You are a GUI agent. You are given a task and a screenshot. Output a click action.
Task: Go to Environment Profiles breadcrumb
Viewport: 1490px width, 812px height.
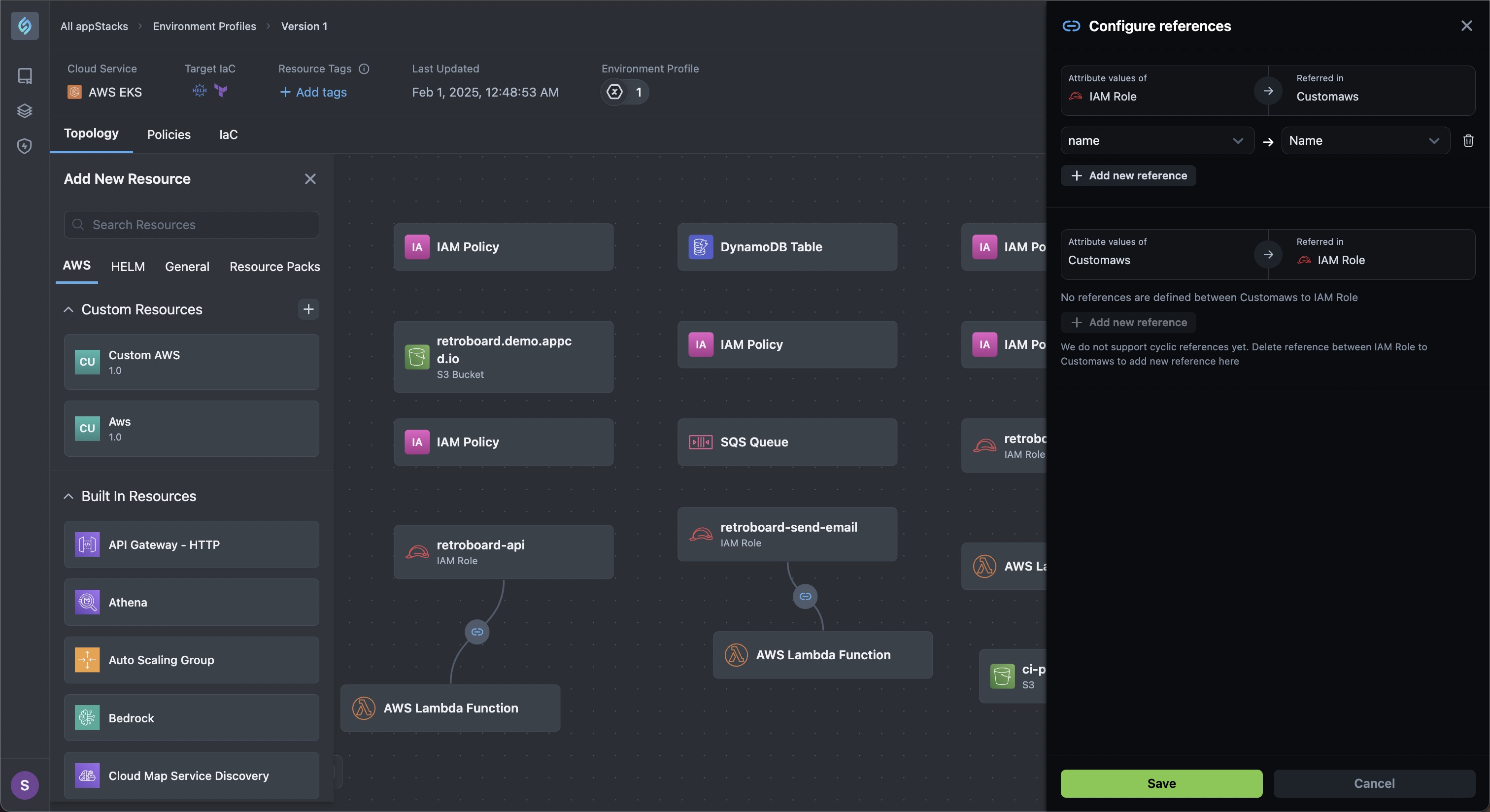click(x=204, y=26)
